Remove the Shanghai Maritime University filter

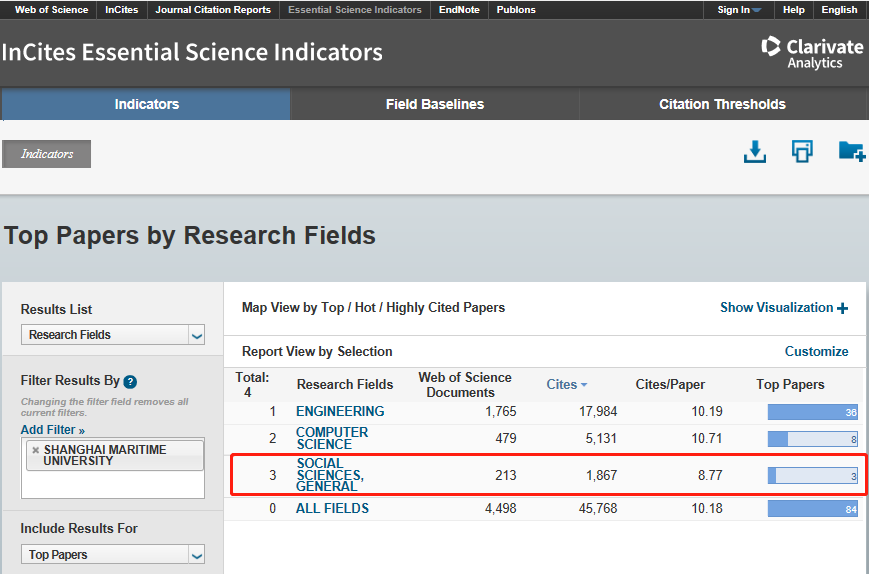[36, 450]
